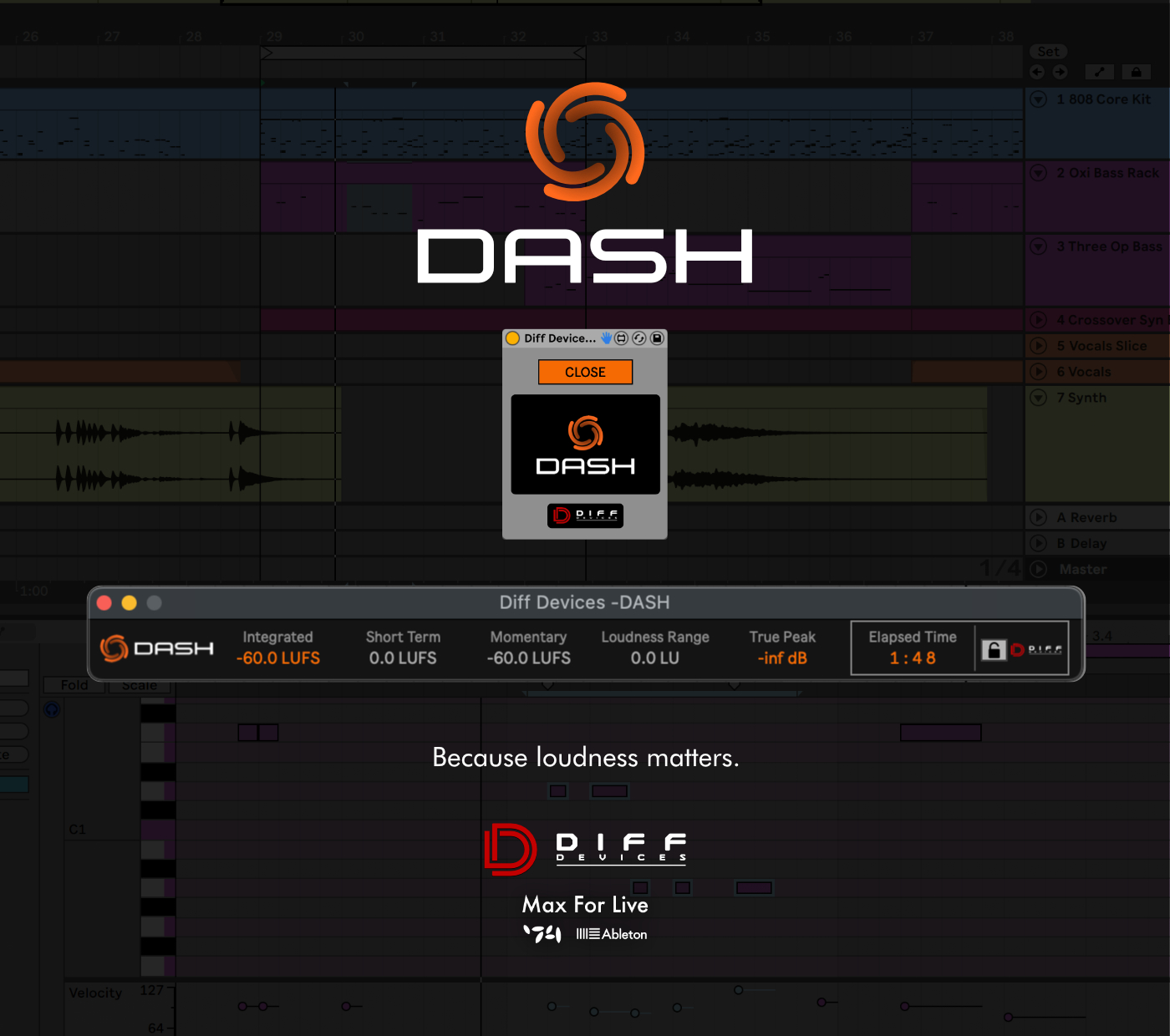Toggle the unlock padlock beside Elapsed Time
This screenshot has height=1036, width=1170.
[993, 650]
